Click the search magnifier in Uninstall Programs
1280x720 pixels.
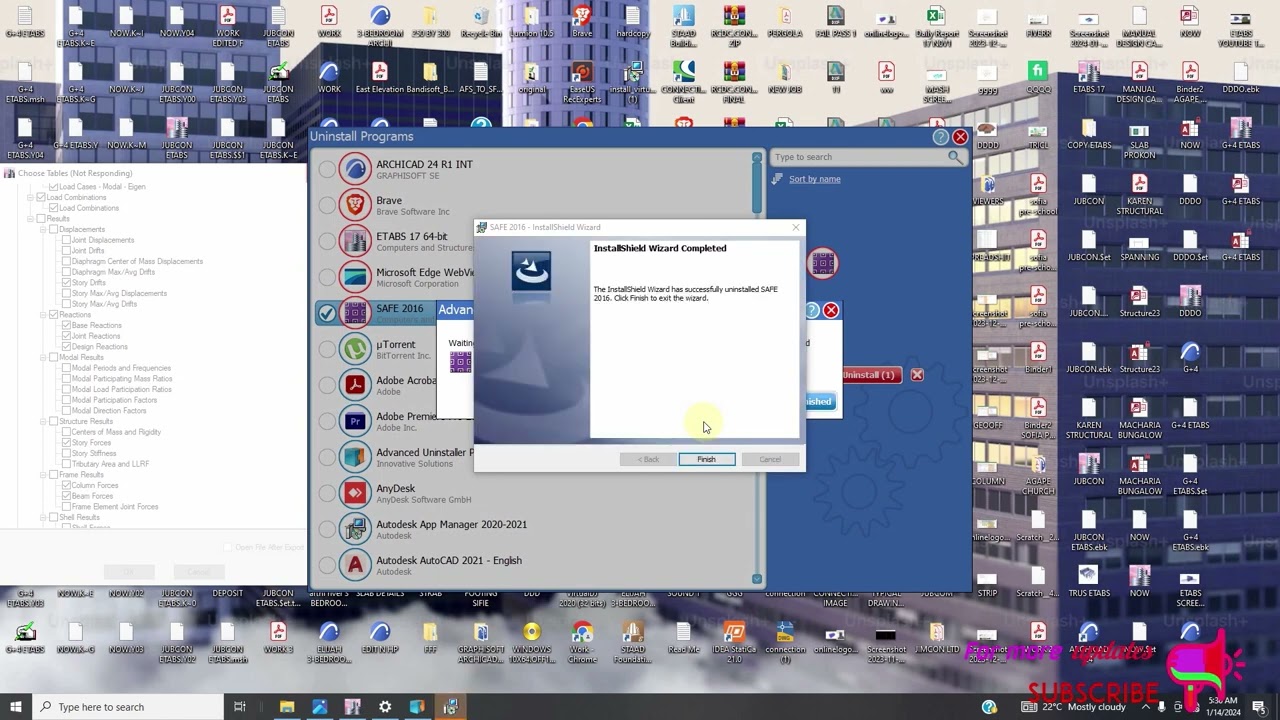pyautogui.click(x=956, y=157)
